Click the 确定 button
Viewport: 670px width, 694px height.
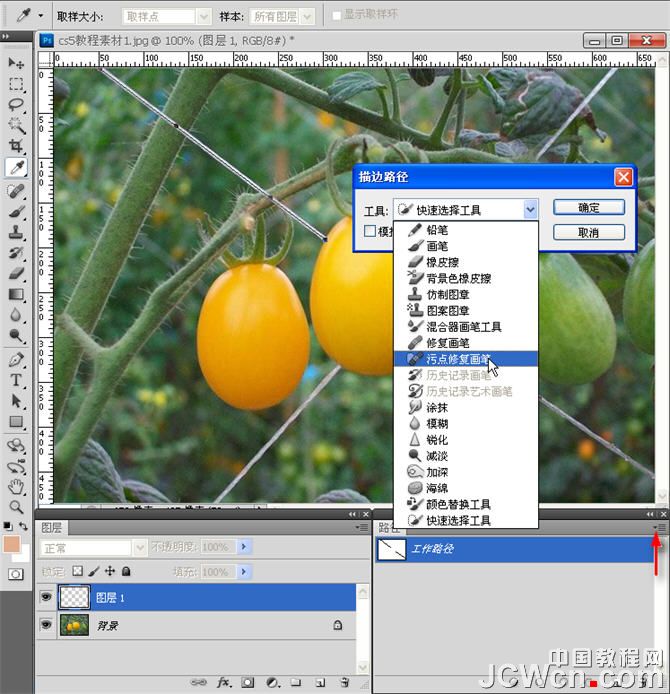589,207
